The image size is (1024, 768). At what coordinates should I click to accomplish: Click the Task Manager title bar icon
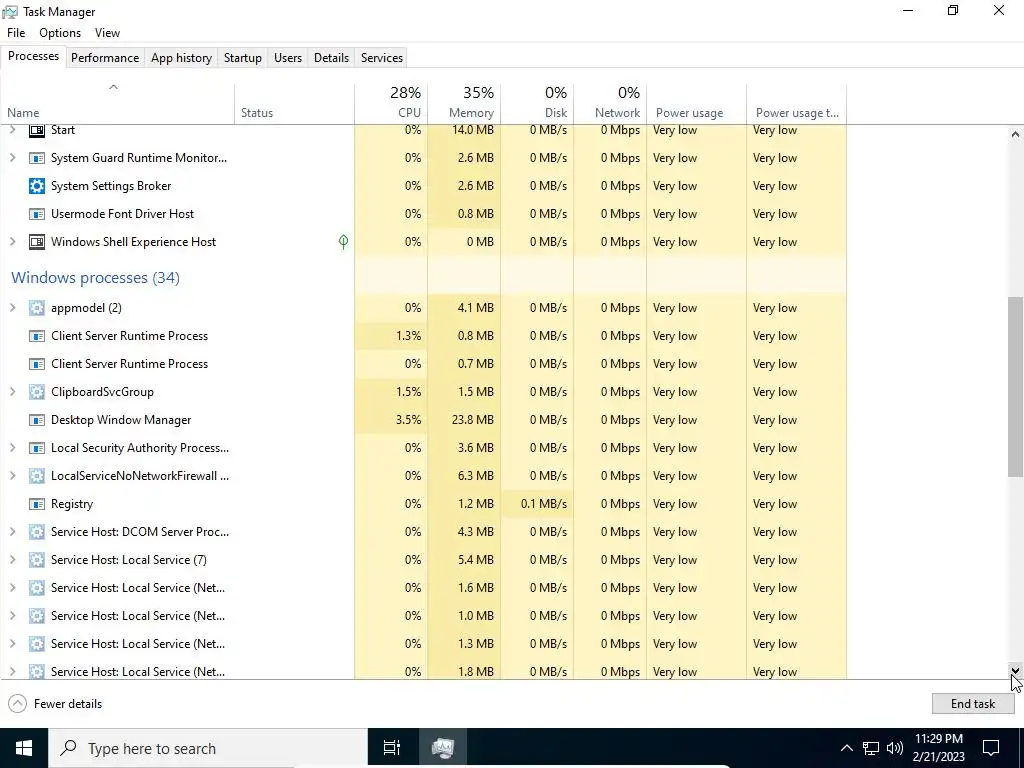[x=10, y=12]
